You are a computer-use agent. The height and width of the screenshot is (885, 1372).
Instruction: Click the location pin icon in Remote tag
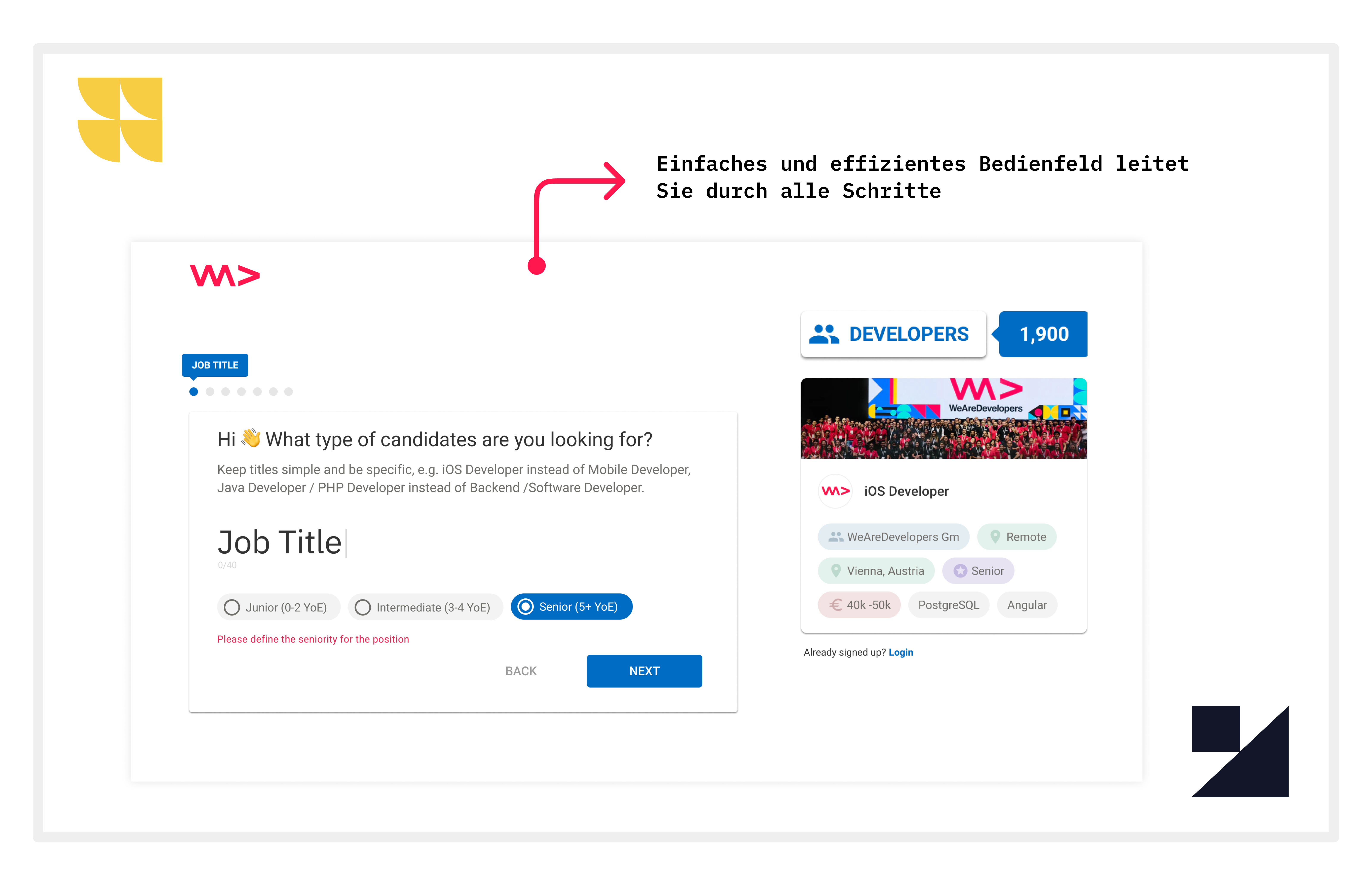pyautogui.click(x=995, y=537)
